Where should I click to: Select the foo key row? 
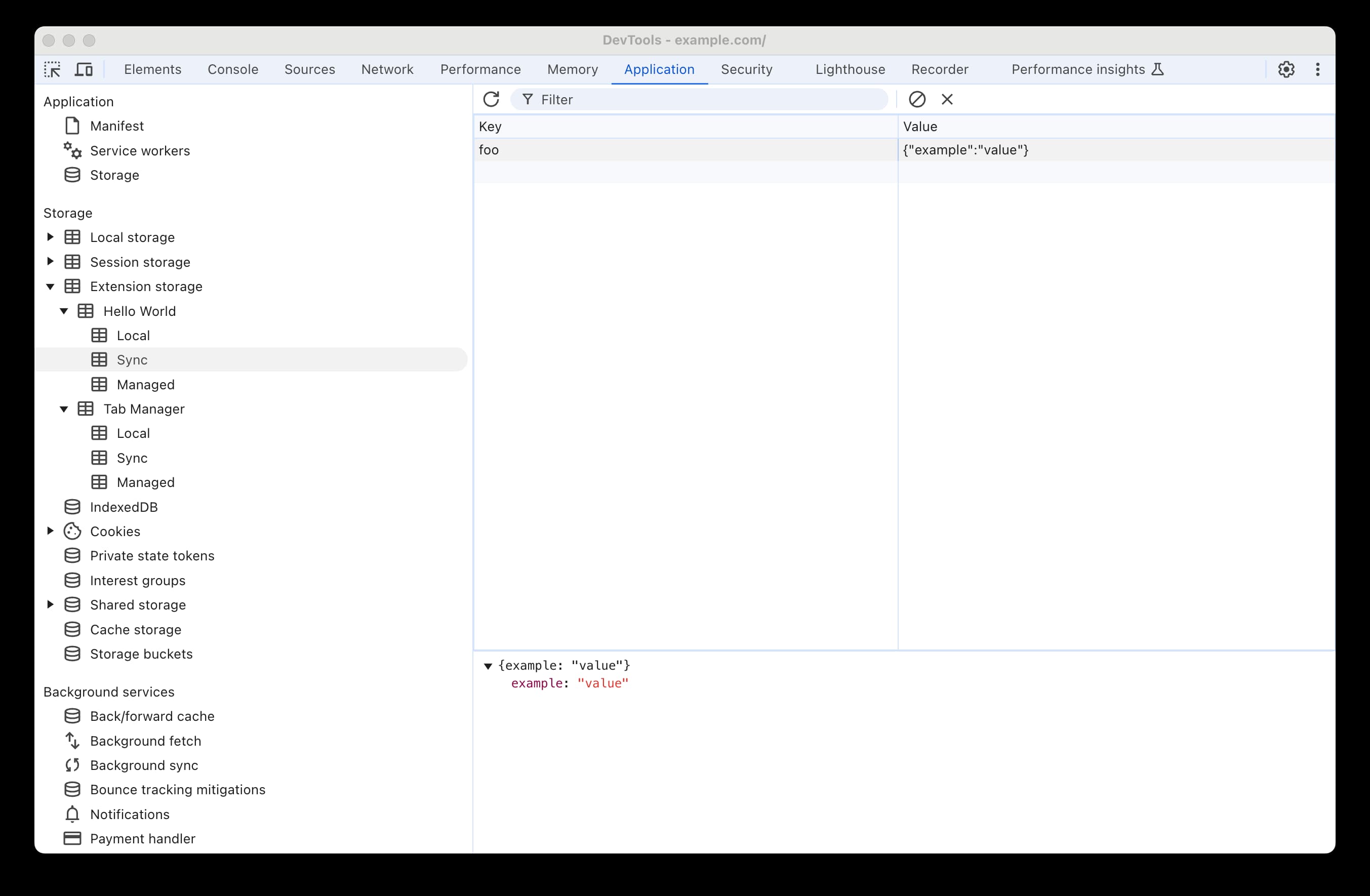point(686,149)
